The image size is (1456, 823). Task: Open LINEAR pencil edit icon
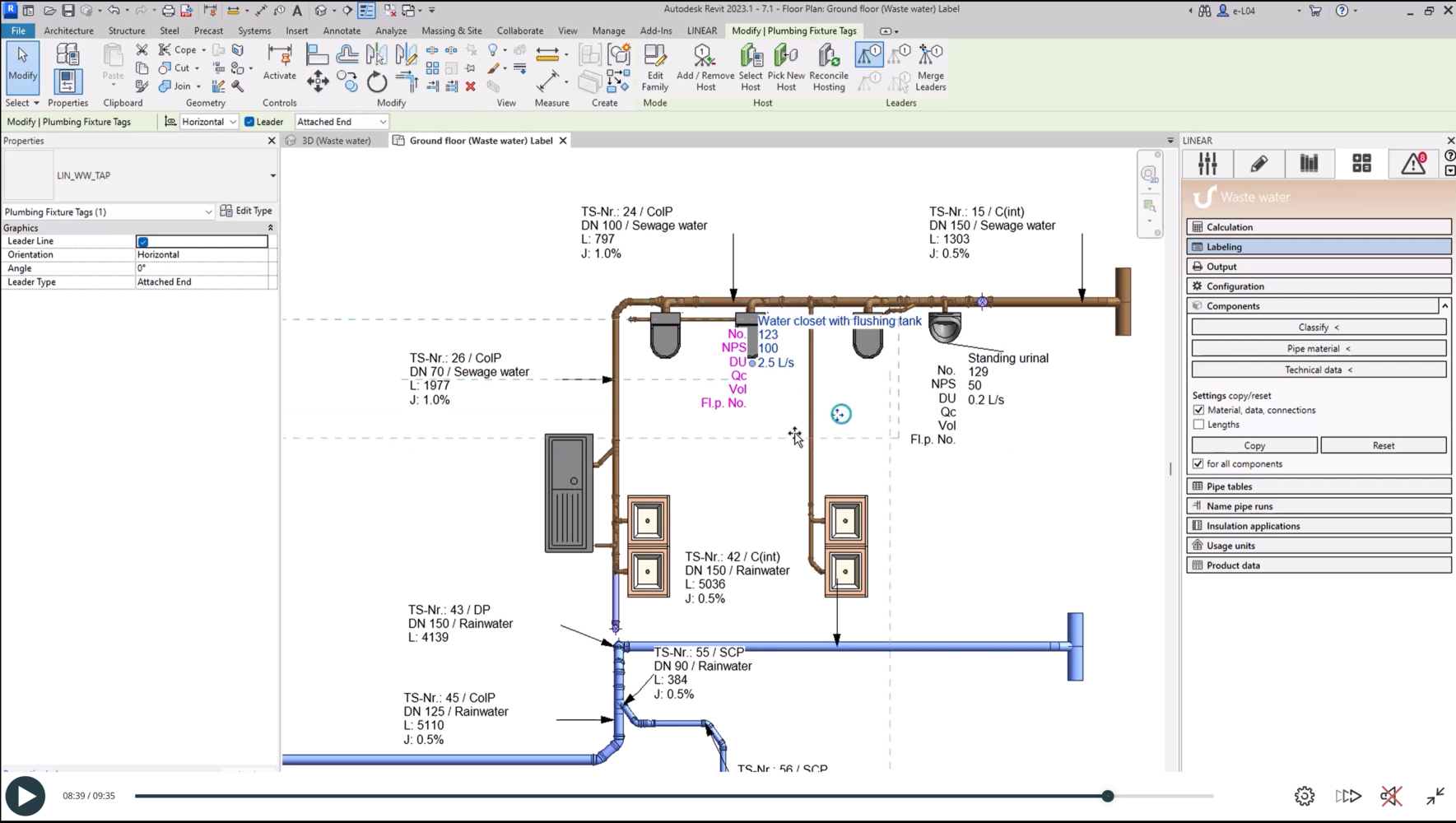[x=1258, y=164]
